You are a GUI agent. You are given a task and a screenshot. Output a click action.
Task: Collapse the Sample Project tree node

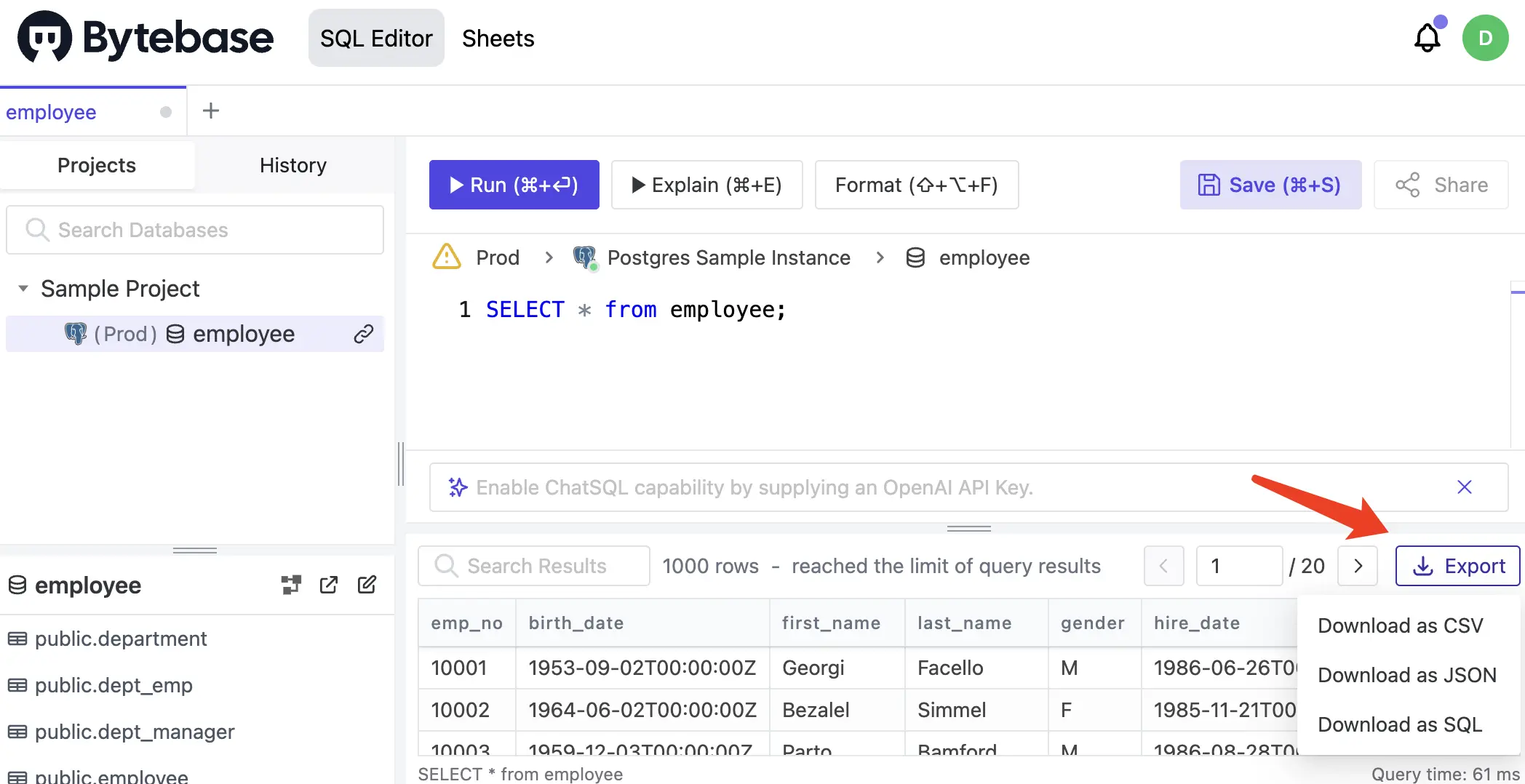(23, 289)
